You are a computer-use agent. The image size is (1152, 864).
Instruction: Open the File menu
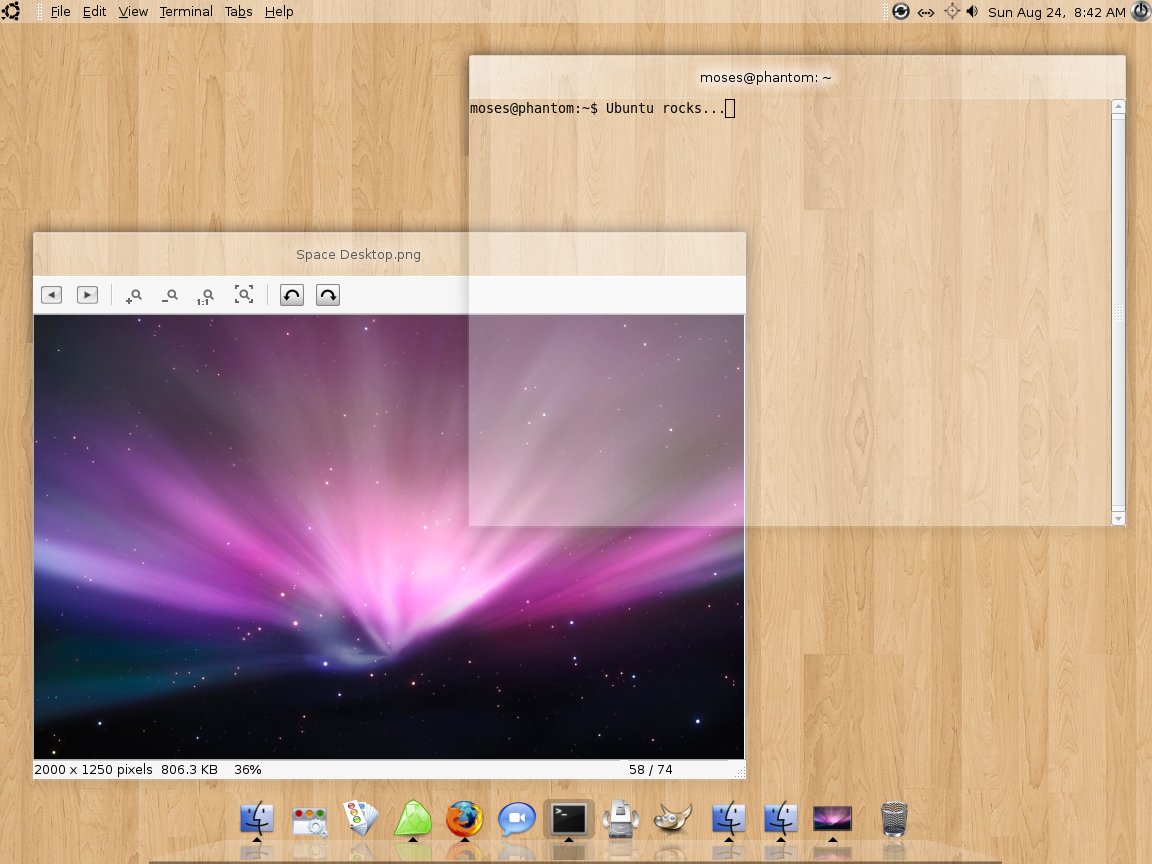point(60,12)
